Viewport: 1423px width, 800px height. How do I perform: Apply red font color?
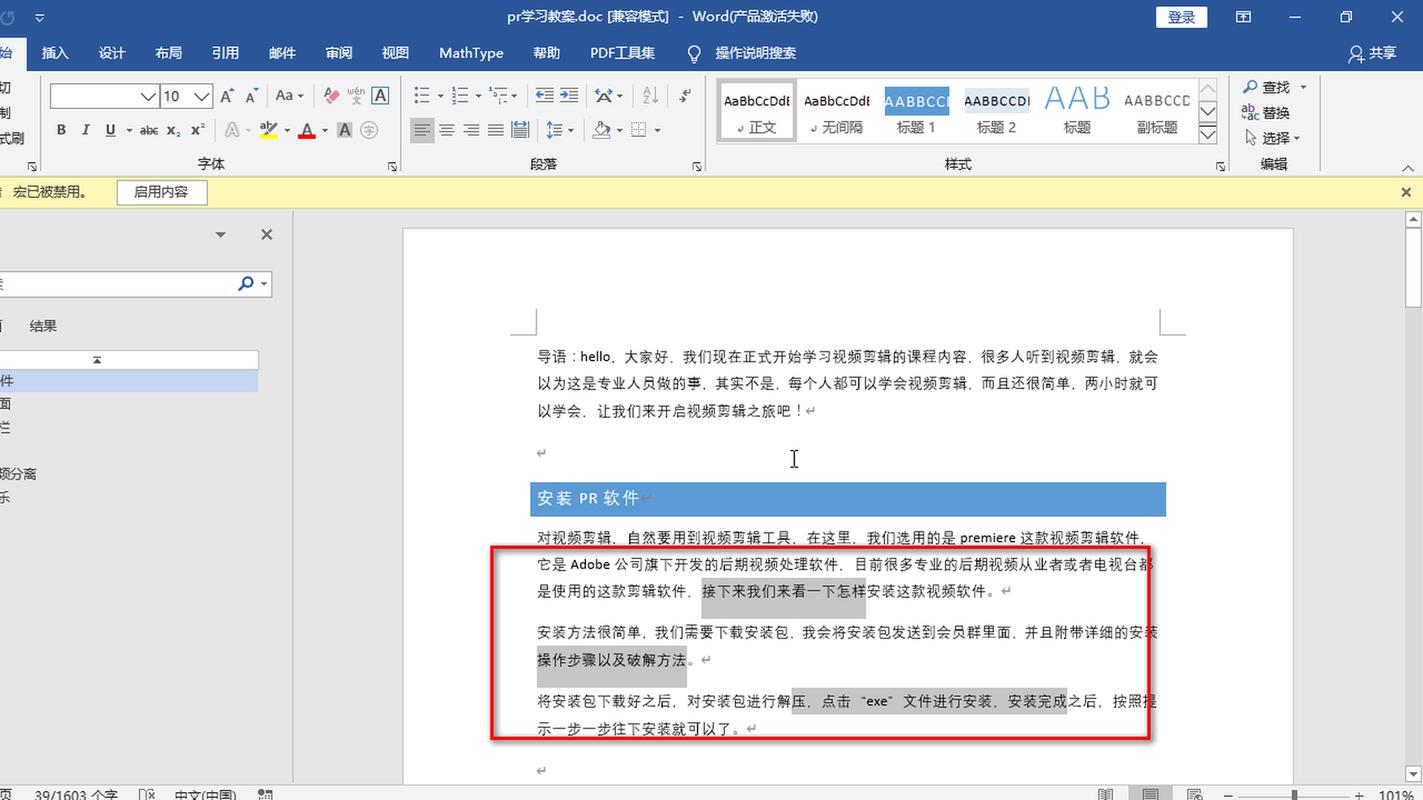pyautogui.click(x=306, y=130)
